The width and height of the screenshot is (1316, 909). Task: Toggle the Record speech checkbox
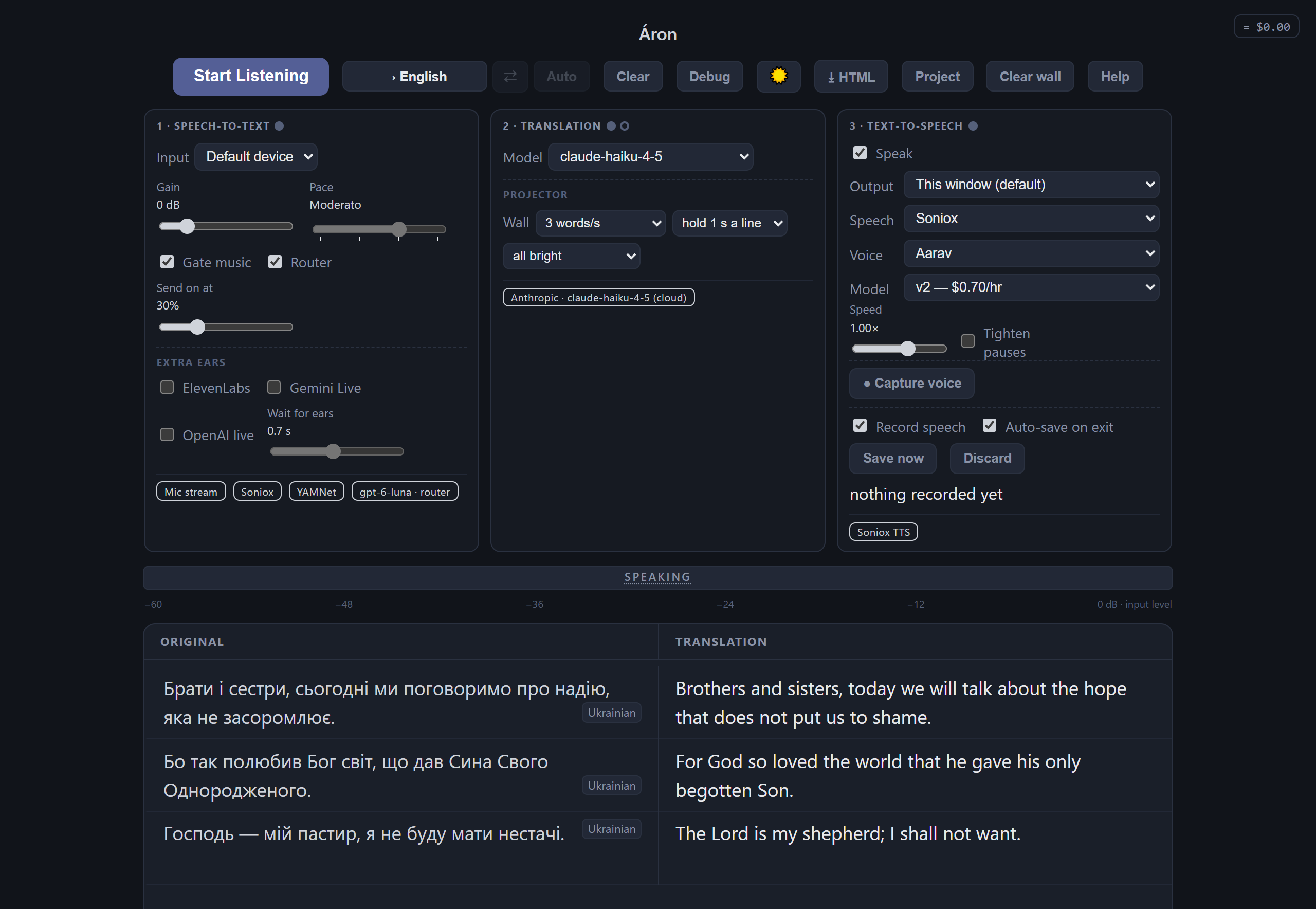click(860, 426)
